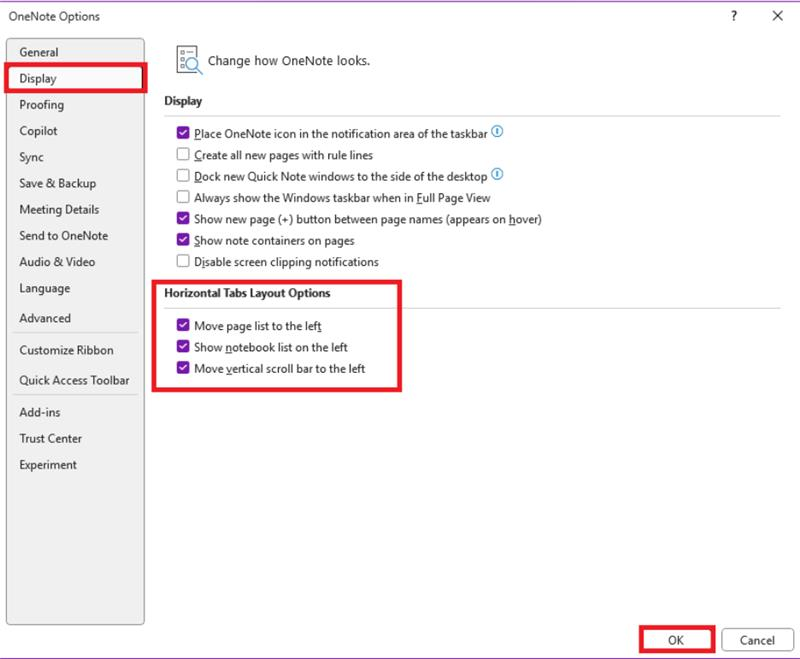The image size is (800, 659).
Task: Click the bold Display section heading
Action: (183, 101)
